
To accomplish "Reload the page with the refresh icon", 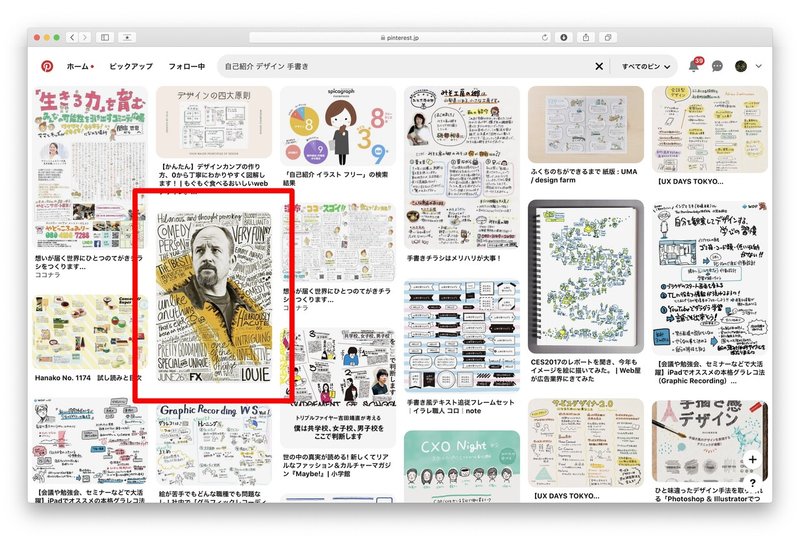I will pos(544,37).
